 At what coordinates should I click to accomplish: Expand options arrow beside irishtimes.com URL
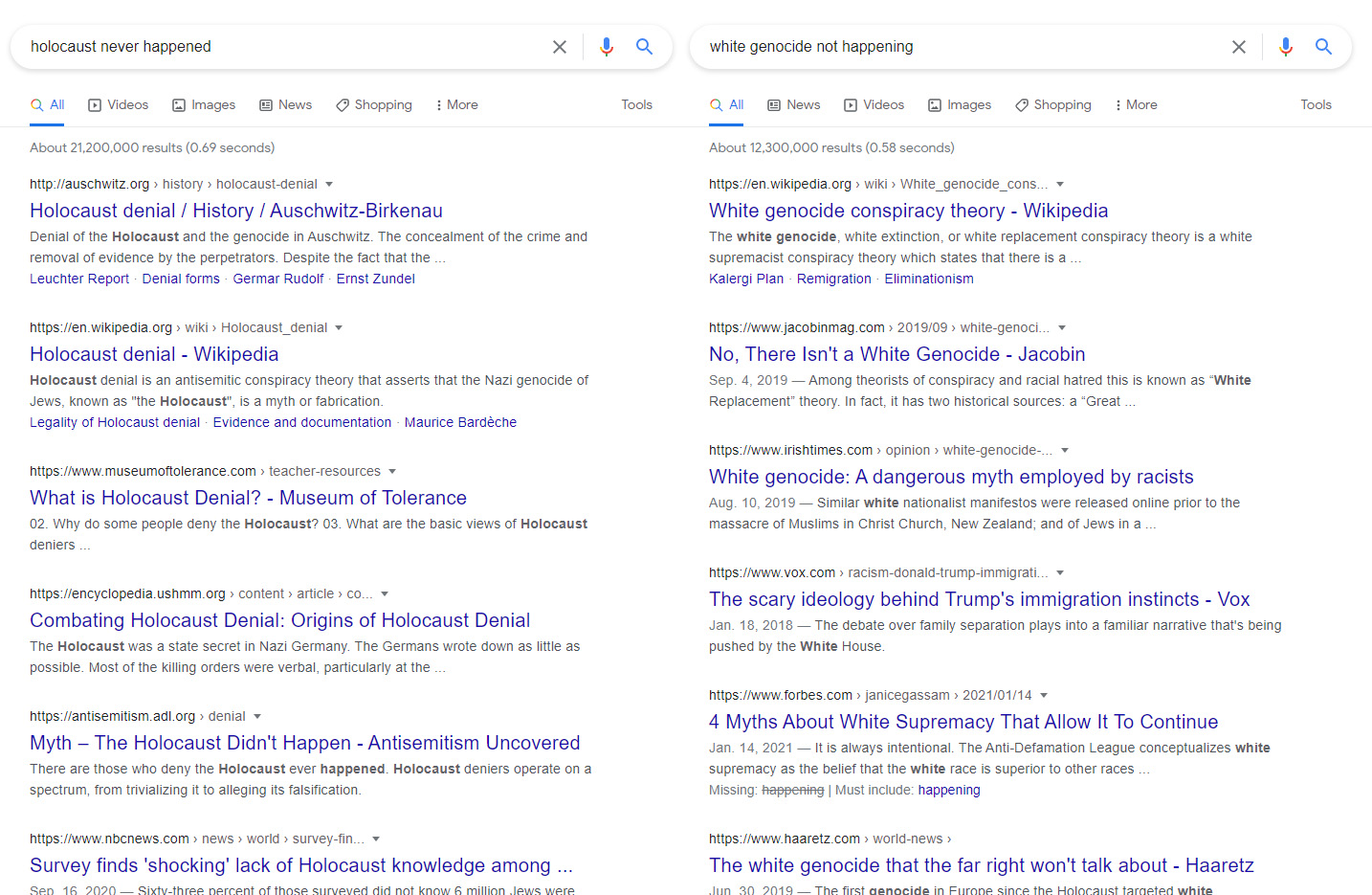click(1065, 451)
